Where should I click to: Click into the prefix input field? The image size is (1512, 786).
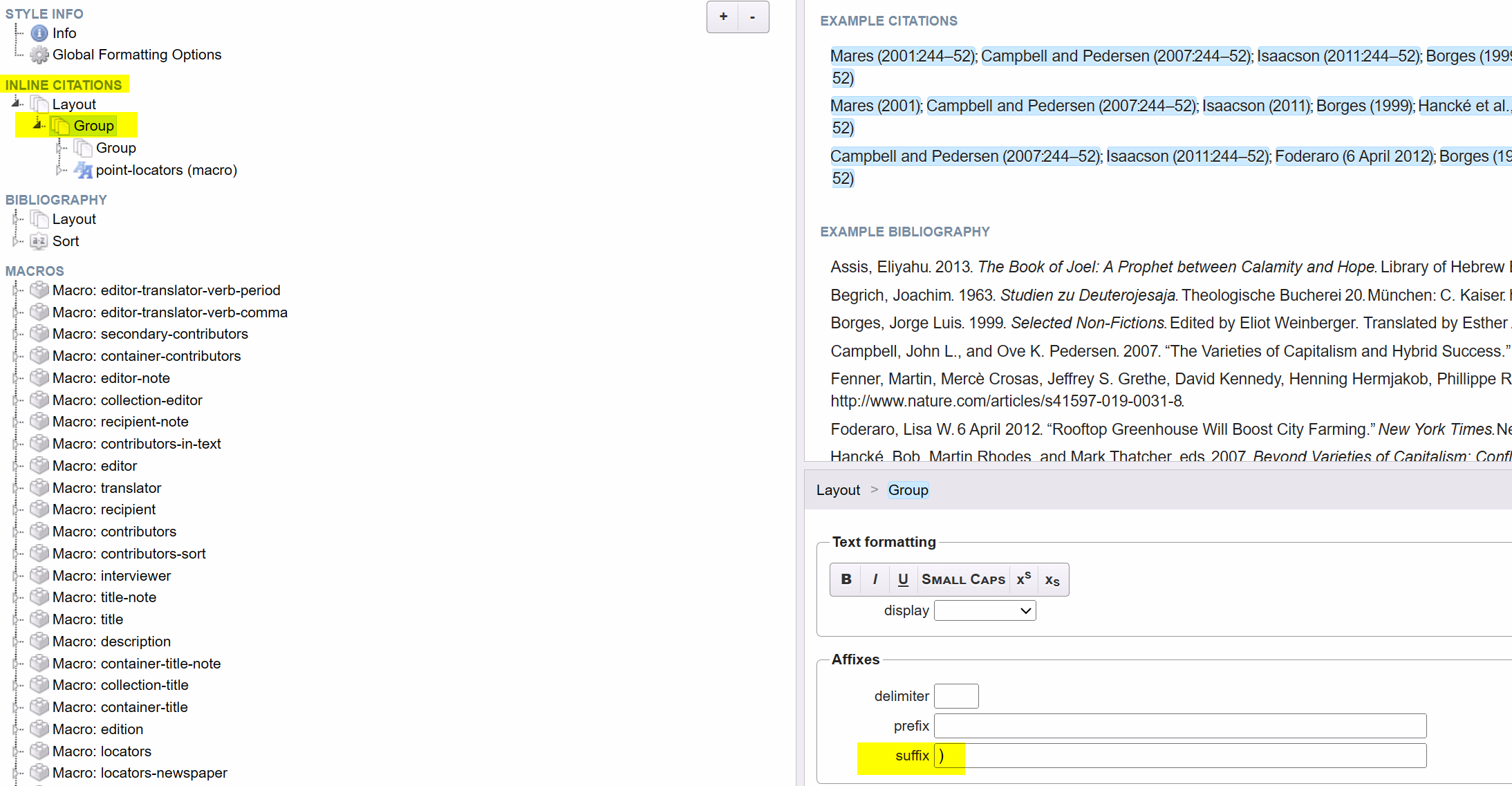point(1179,726)
